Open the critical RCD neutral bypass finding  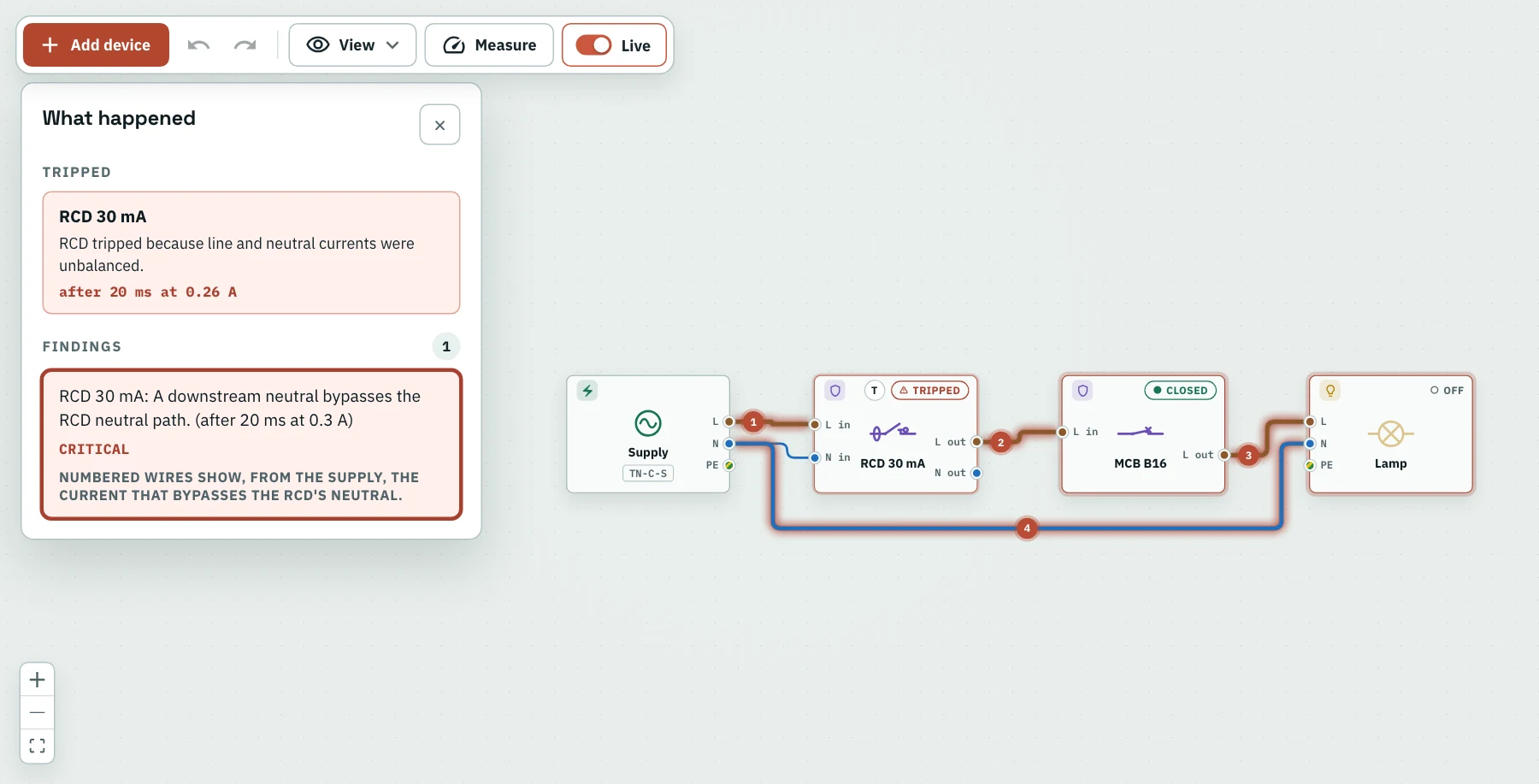251,445
